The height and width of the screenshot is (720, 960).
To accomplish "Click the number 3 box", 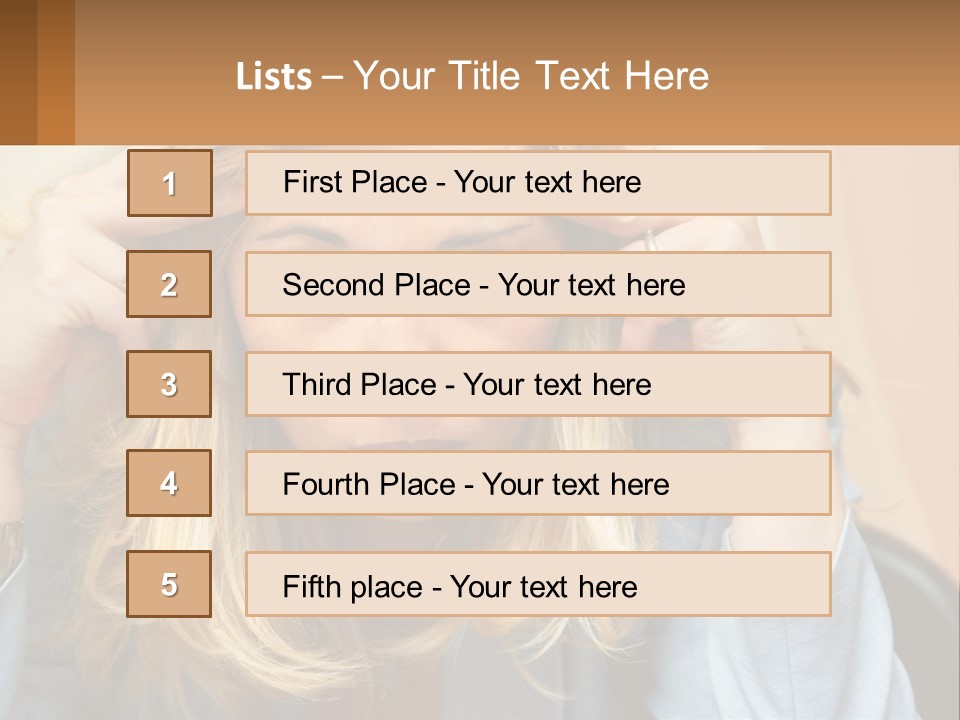I will coord(169,384).
